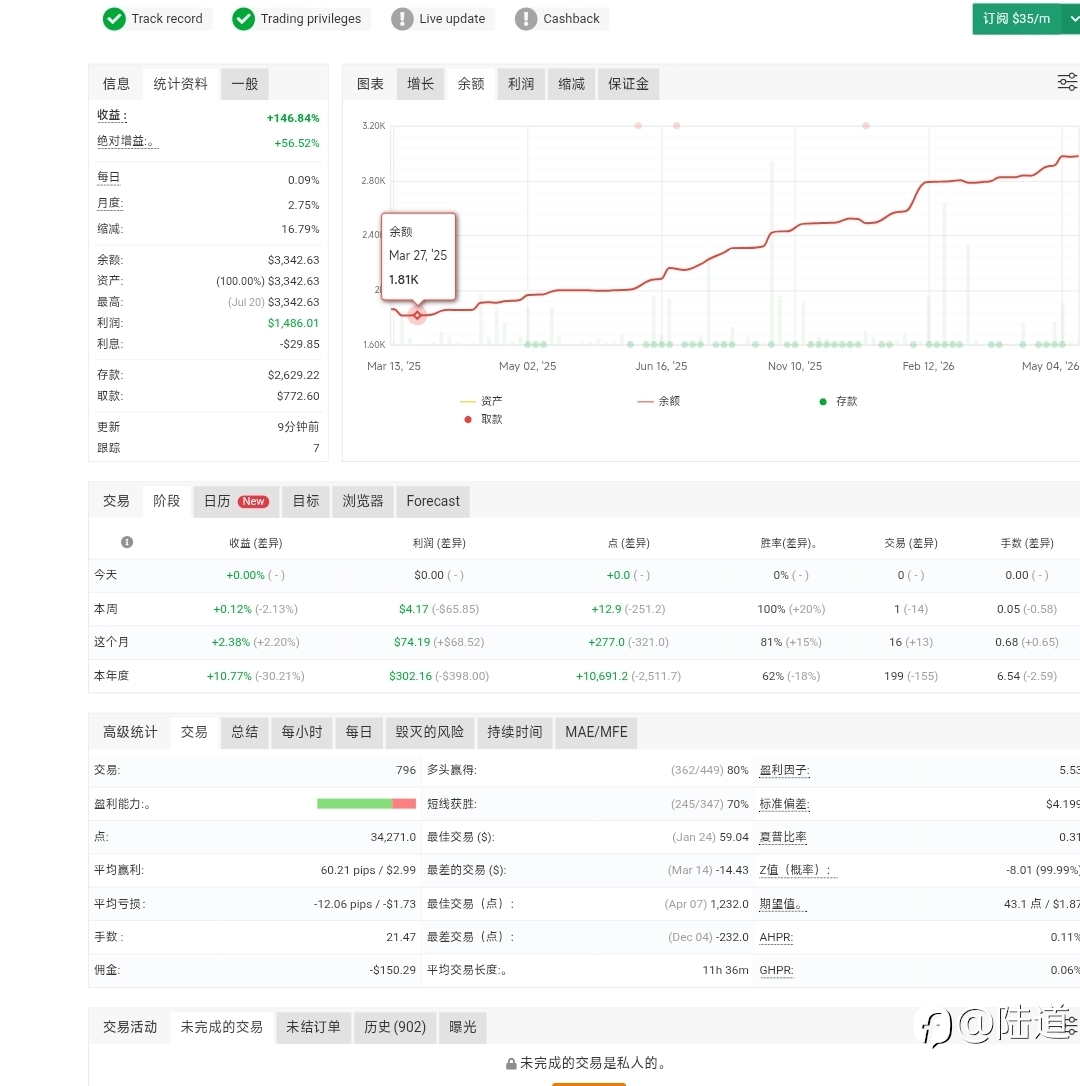Click the 盈利能力 green-red bar

click(366, 803)
